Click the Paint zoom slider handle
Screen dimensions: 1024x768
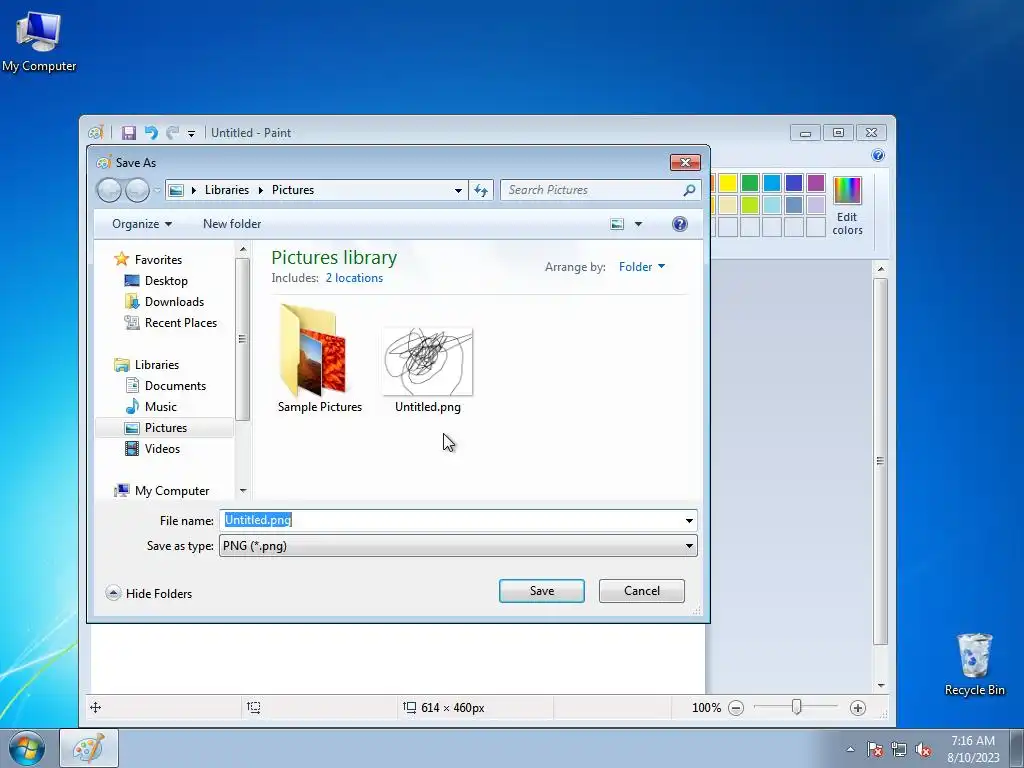(x=796, y=707)
